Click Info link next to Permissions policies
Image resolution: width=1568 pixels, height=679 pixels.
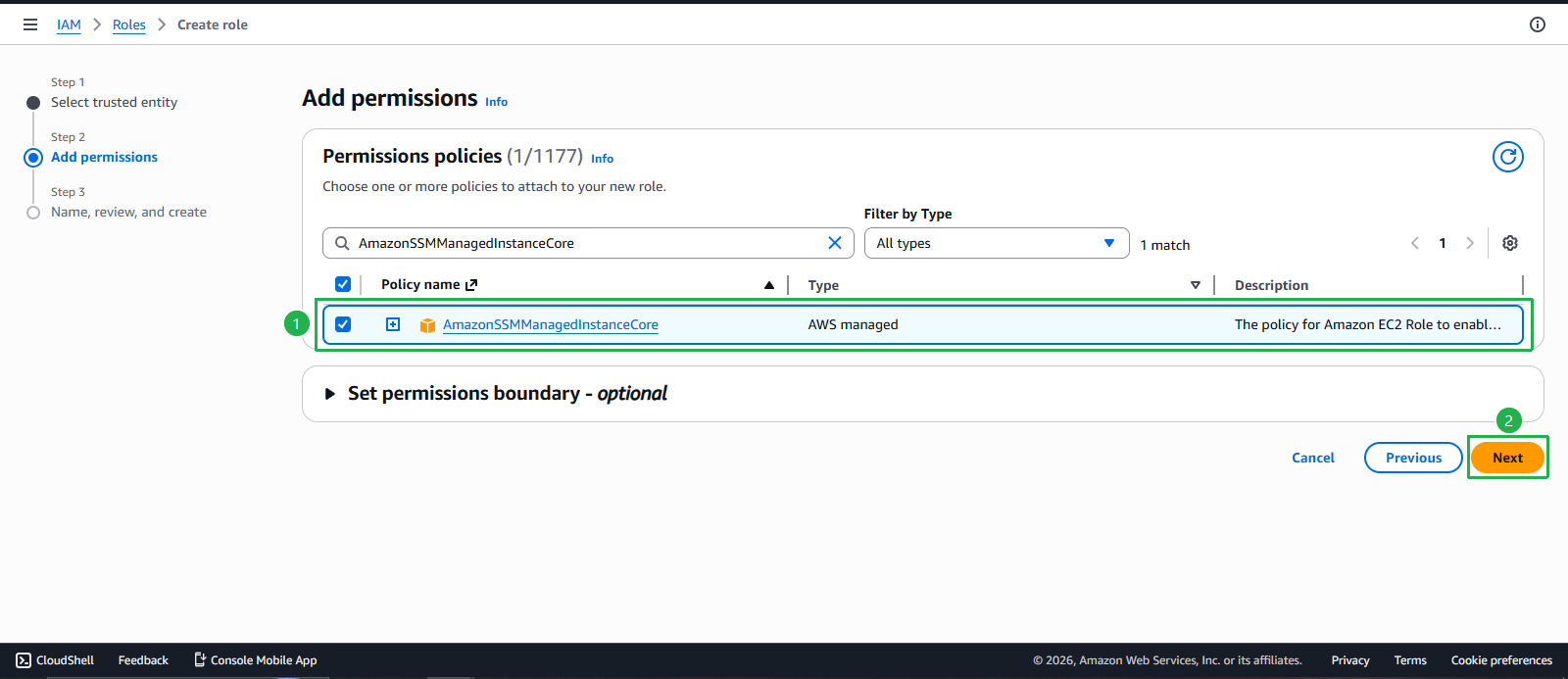603,159
